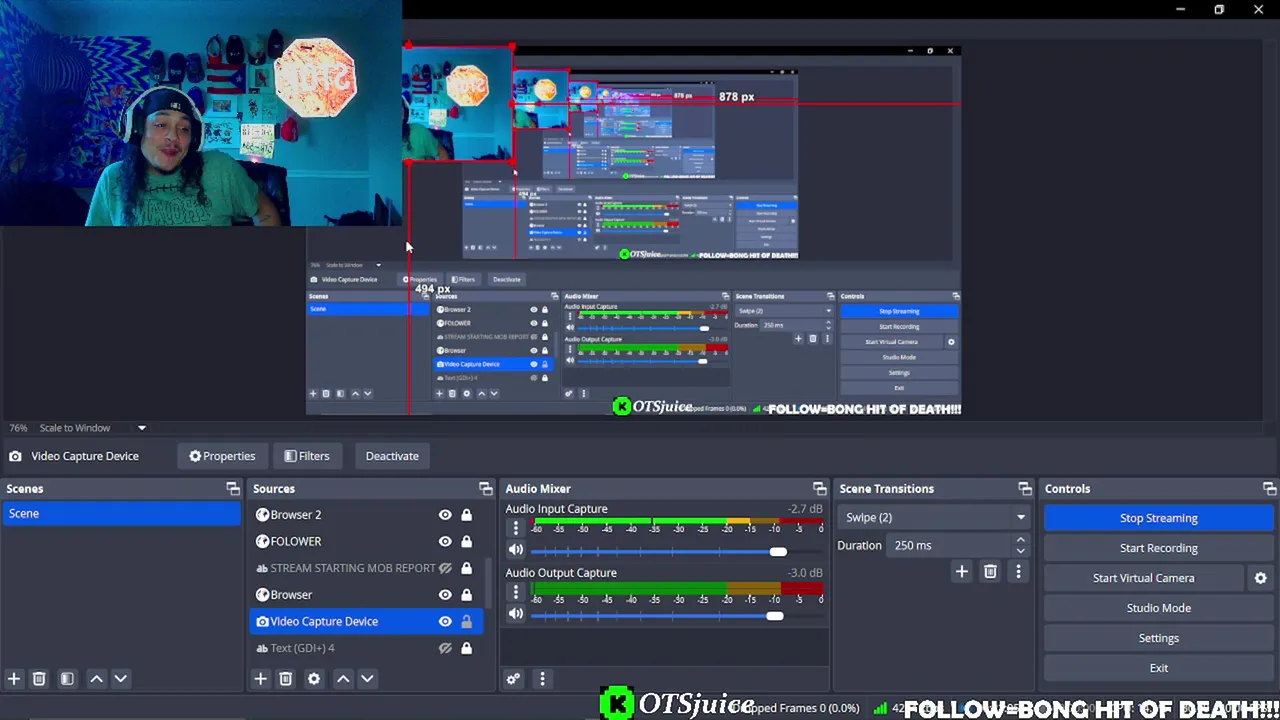Screen dimensions: 1280x720
Task: Toggle visibility of Browser source
Action: [x=445, y=595]
